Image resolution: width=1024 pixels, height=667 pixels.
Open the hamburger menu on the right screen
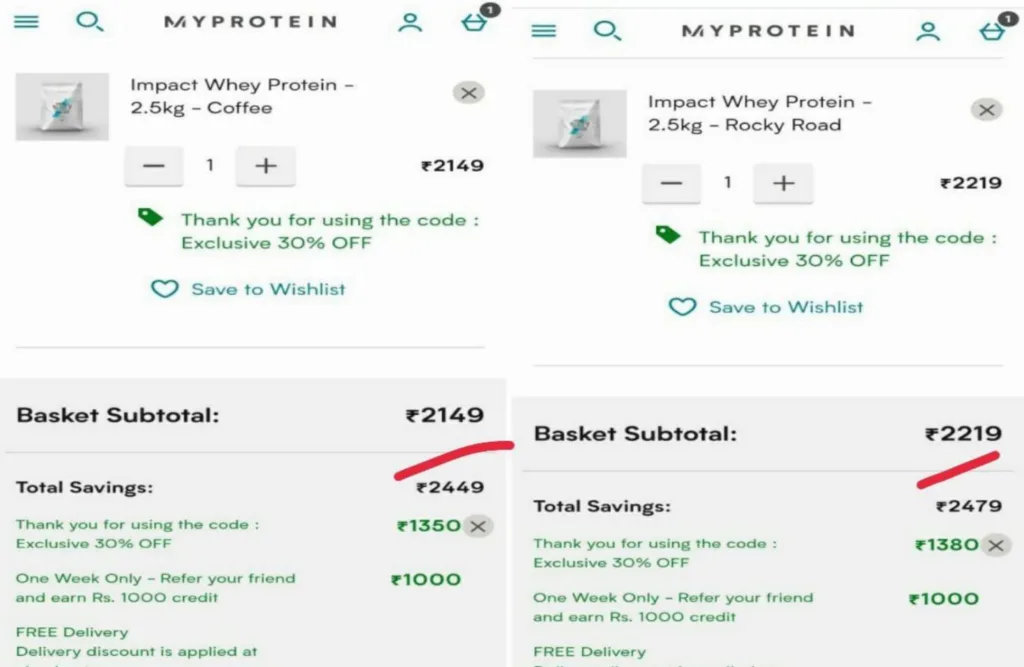coord(543,31)
